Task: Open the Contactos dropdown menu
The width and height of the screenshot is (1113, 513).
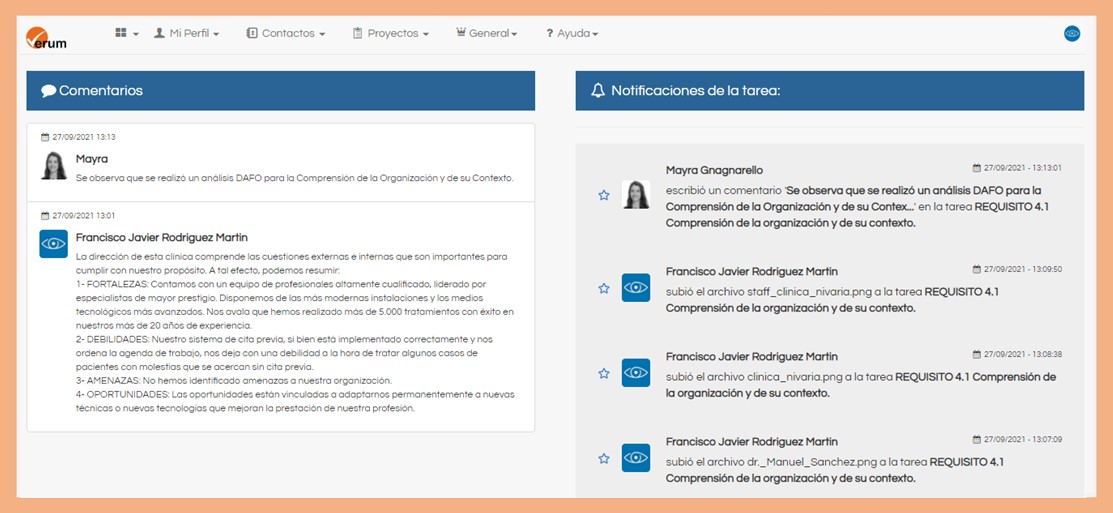Action: point(286,33)
